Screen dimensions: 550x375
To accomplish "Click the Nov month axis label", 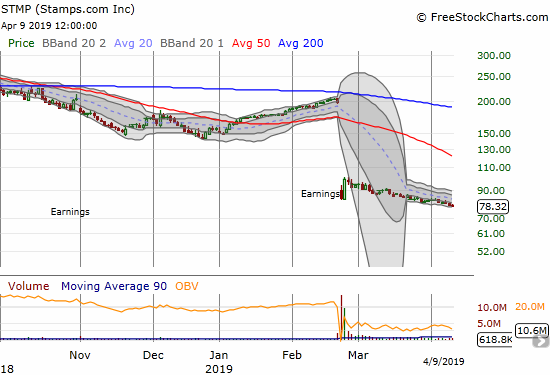I will point(80,355).
